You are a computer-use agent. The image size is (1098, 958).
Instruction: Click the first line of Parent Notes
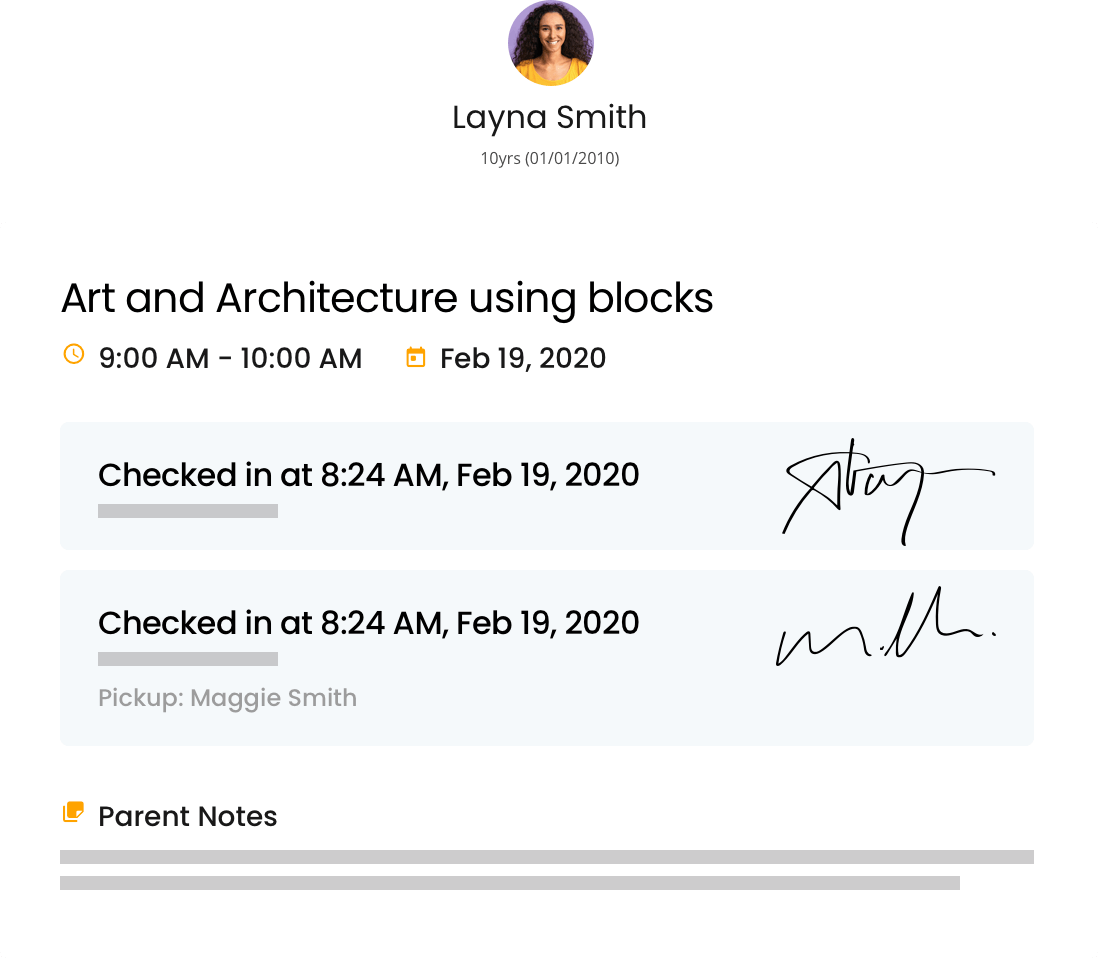point(546,857)
